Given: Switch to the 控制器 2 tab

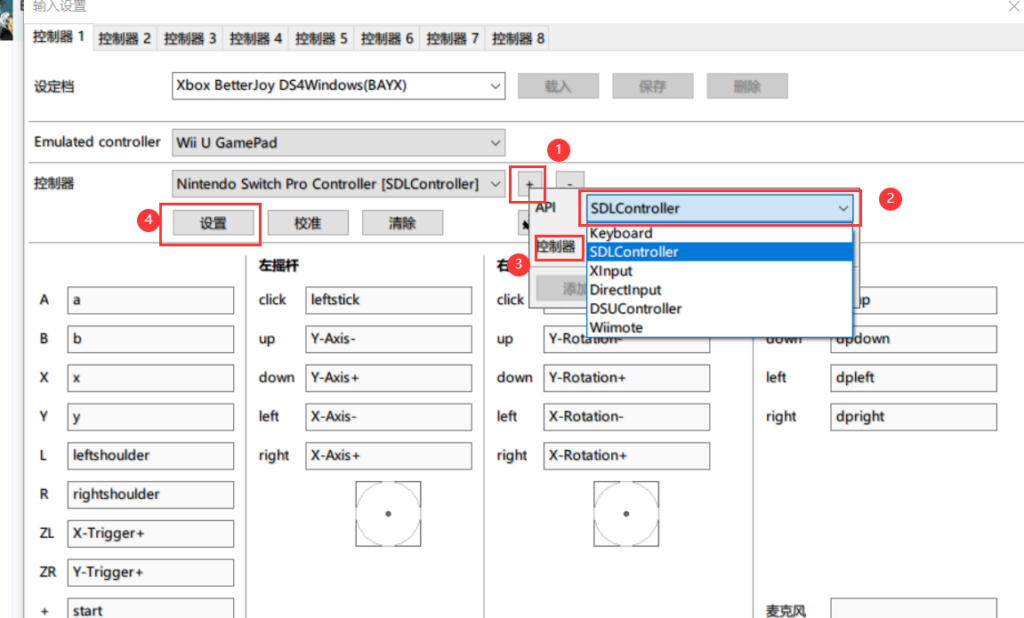Looking at the screenshot, I should coord(126,39).
